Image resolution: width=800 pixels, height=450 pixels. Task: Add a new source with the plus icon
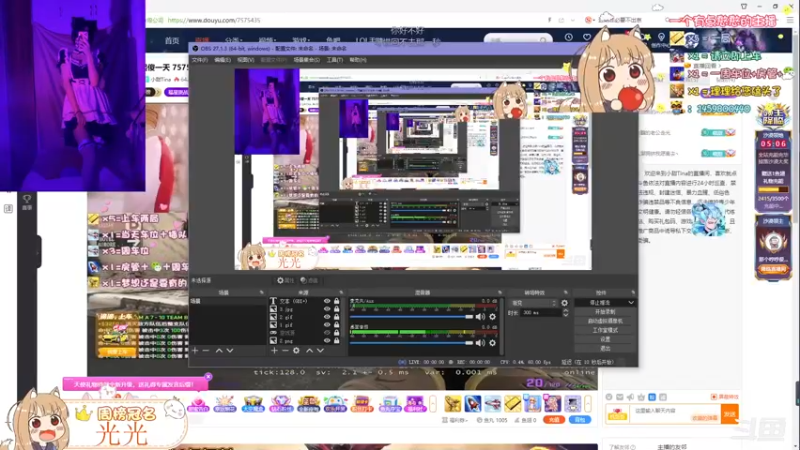click(274, 351)
